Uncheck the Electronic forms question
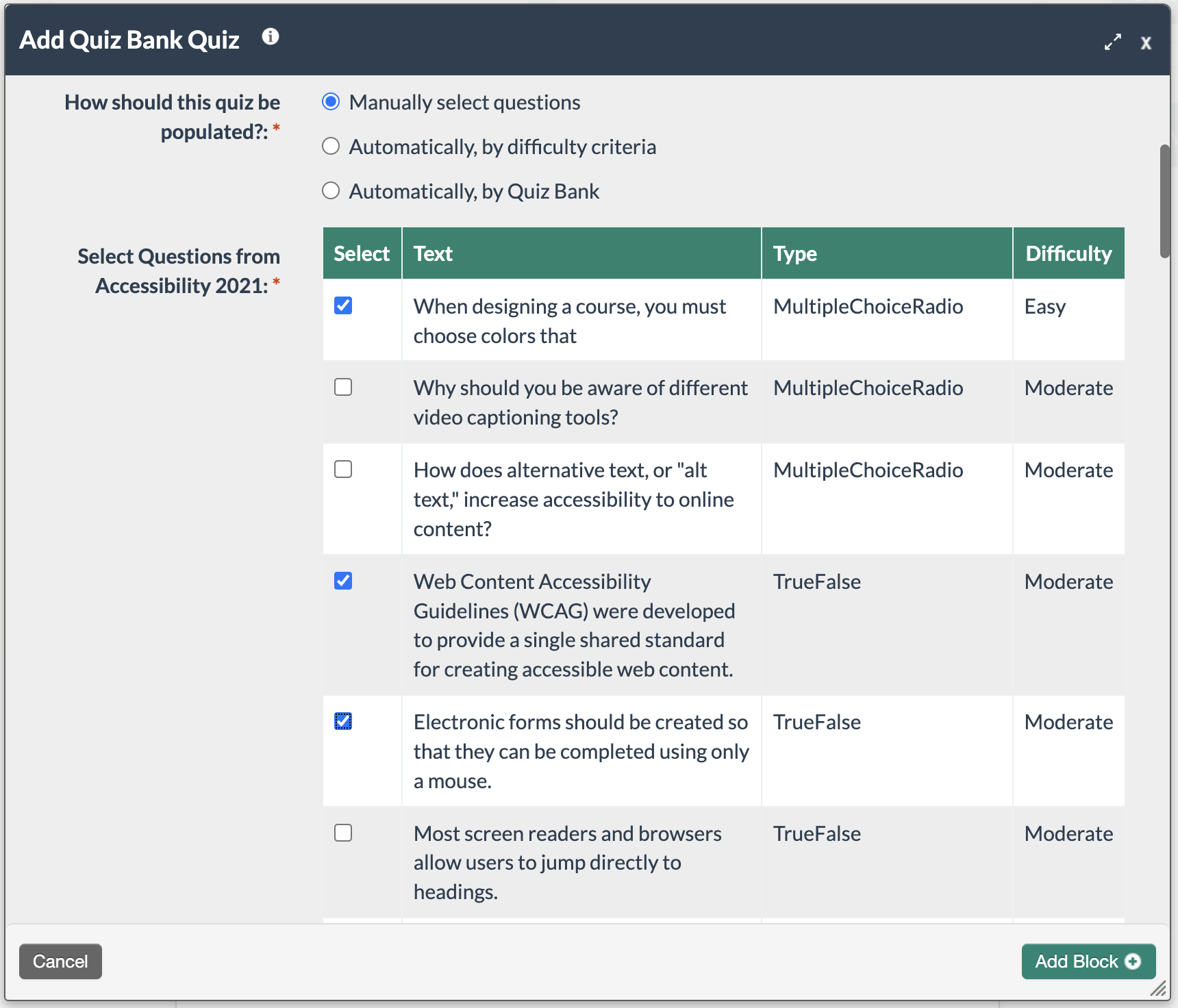Image resolution: width=1178 pixels, height=1008 pixels. [x=343, y=721]
